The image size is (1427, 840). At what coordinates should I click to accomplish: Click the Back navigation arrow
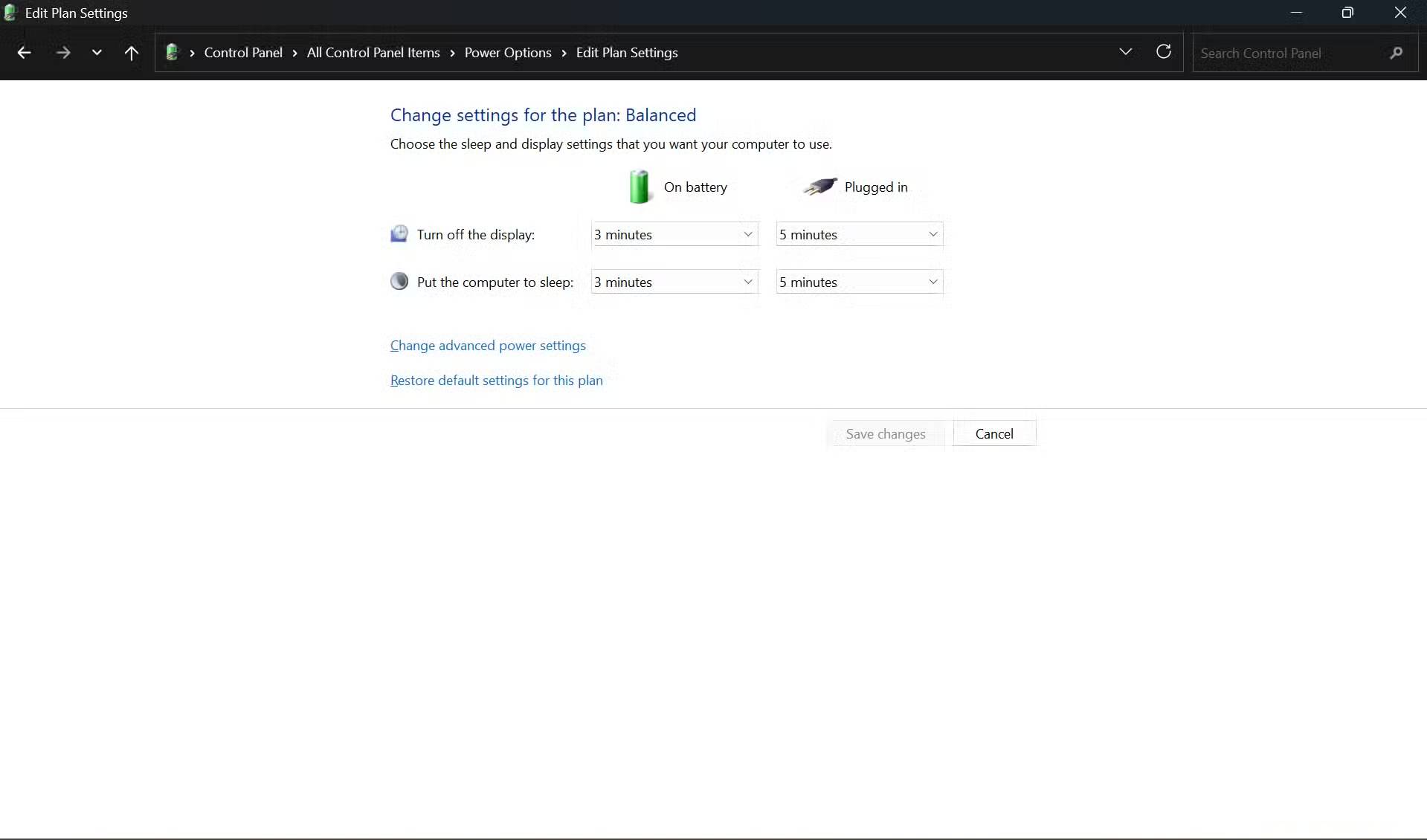pyautogui.click(x=24, y=52)
